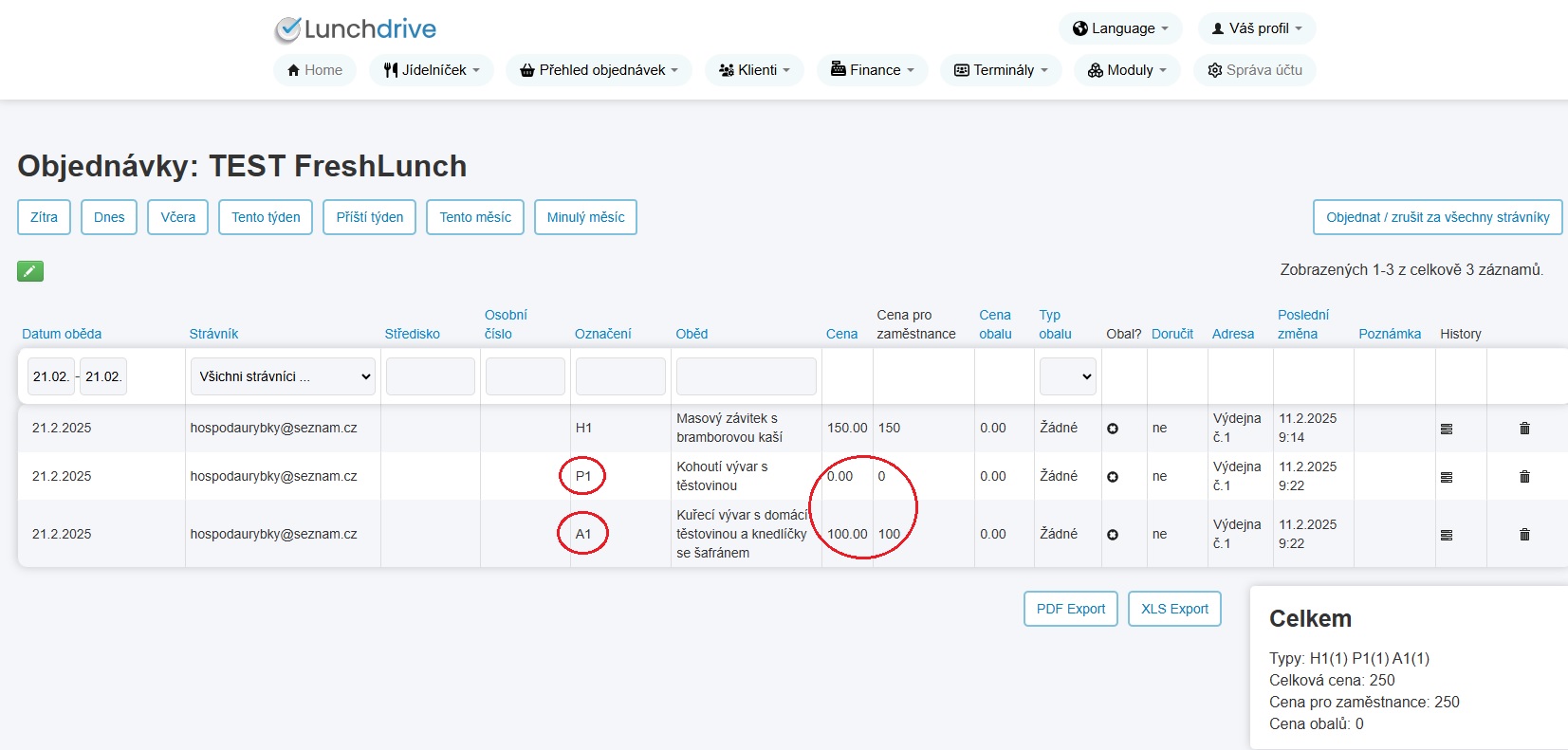Open the Finance menu
1568x750 pixels.
point(873,70)
